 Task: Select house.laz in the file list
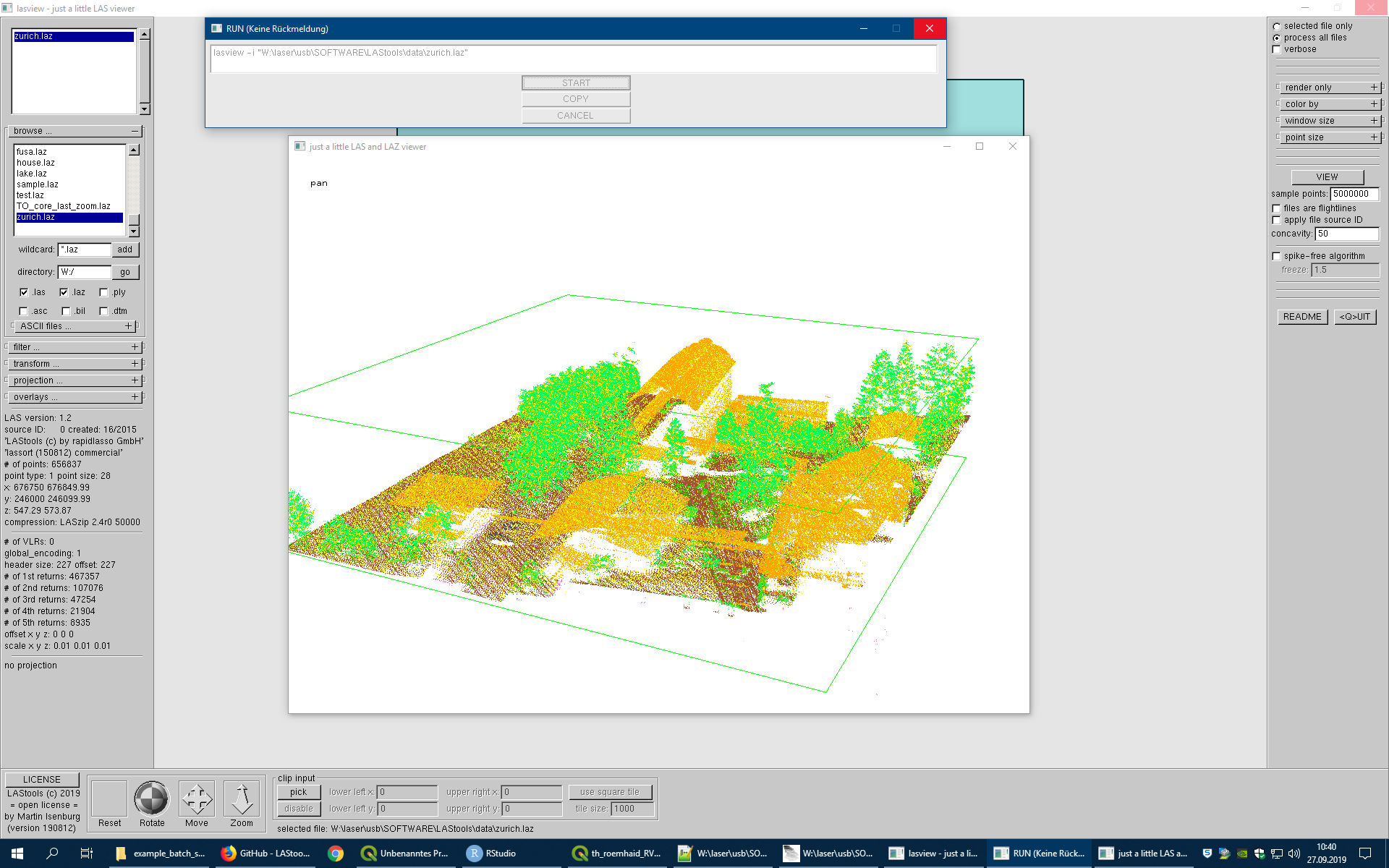(x=36, y=163)
